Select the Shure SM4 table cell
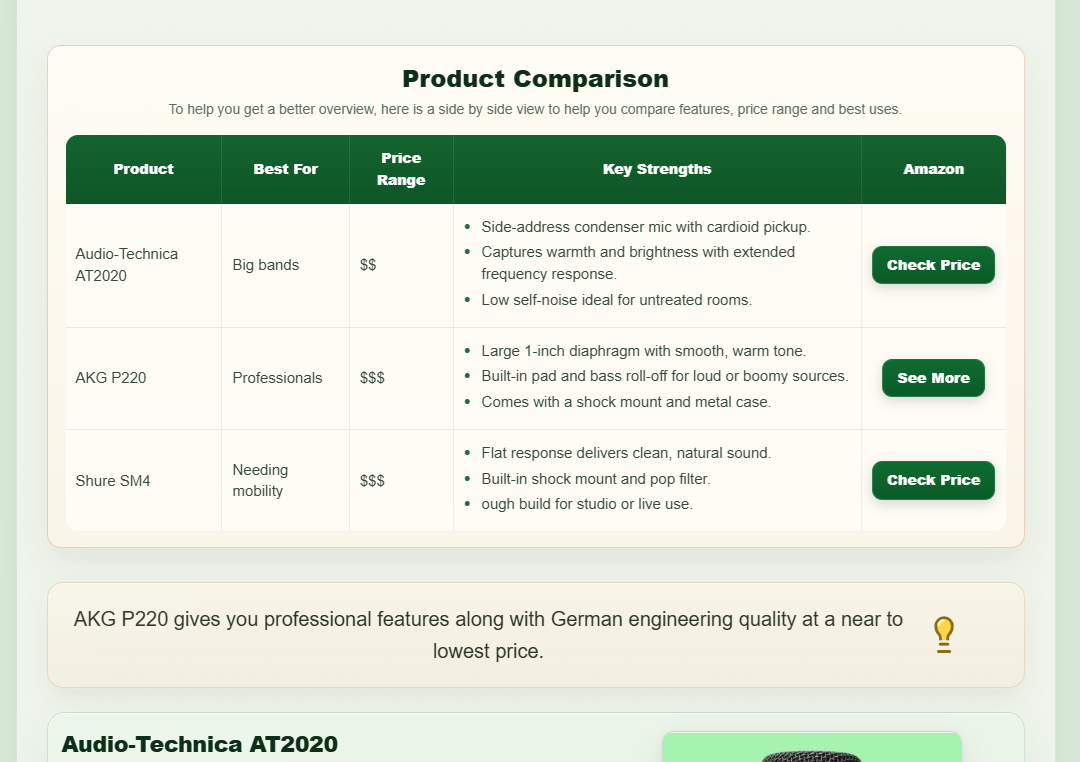The height and width of the screenshot is (762, 1080). (143, 481)
